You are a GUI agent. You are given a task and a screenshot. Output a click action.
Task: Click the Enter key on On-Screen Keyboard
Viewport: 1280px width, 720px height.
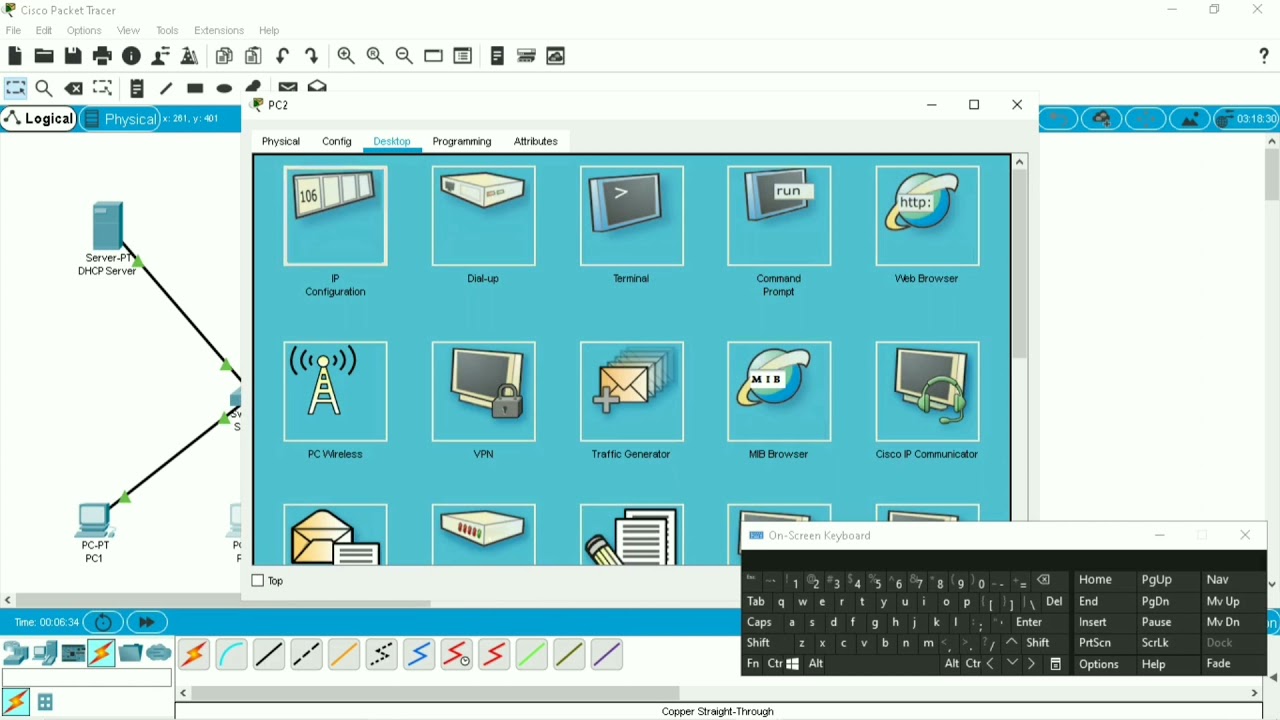[1029, 623]
